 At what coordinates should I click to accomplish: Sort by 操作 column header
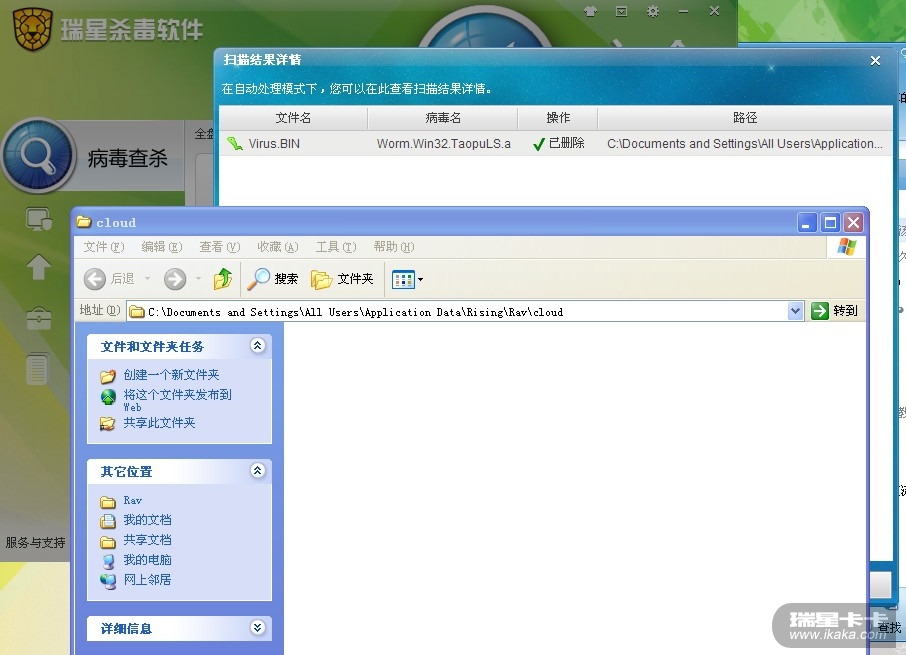[x=558, y=118]
